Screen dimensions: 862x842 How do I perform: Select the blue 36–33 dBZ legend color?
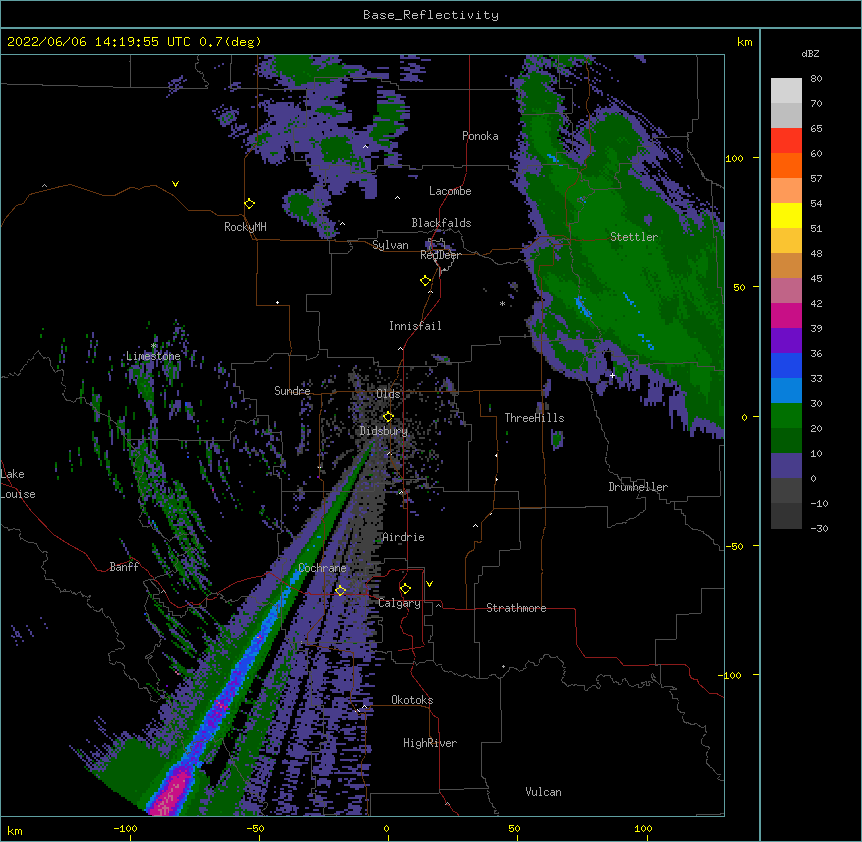(786, 365)
